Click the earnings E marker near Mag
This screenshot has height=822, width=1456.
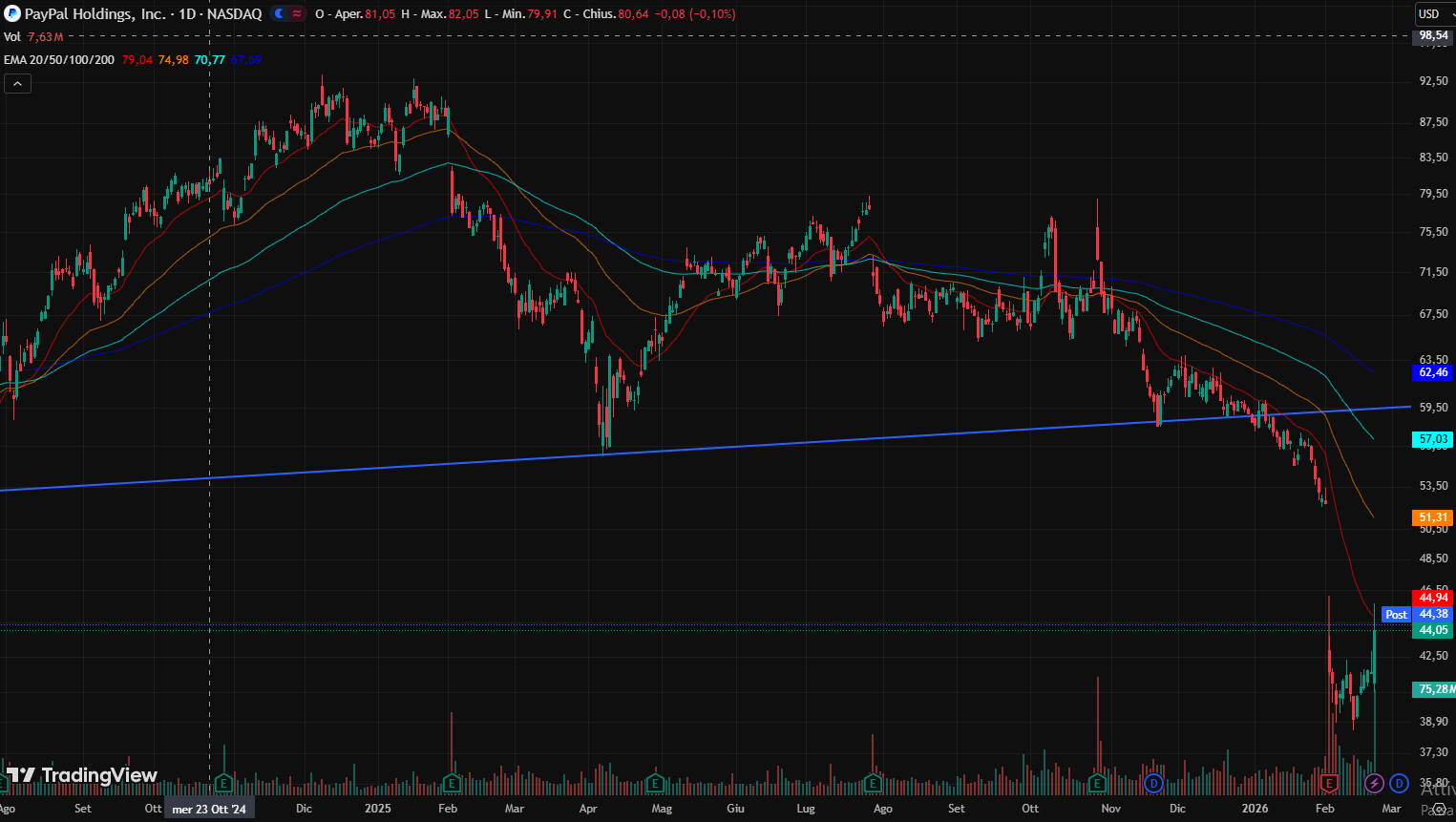click(655, 784)
